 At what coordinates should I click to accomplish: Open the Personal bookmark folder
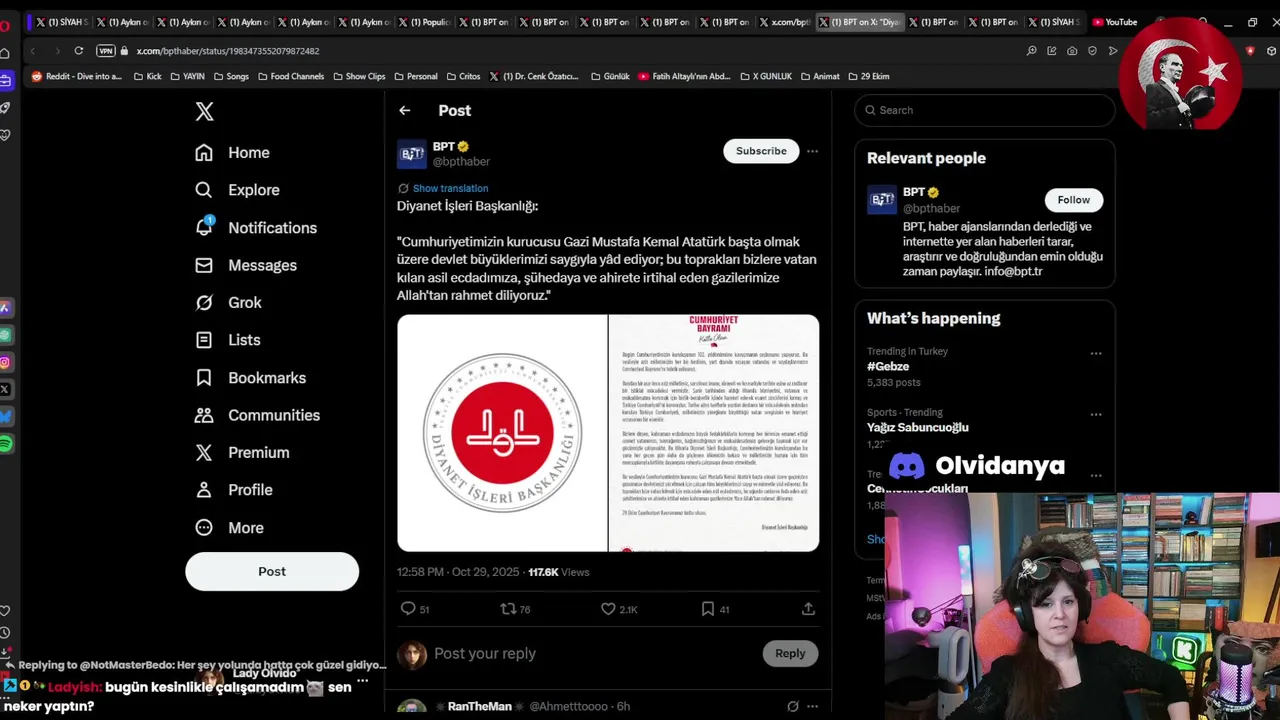tap(415, 76)
